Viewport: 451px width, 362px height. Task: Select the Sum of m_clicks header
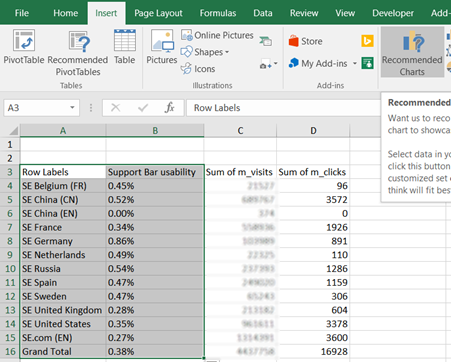coord(313,172)
